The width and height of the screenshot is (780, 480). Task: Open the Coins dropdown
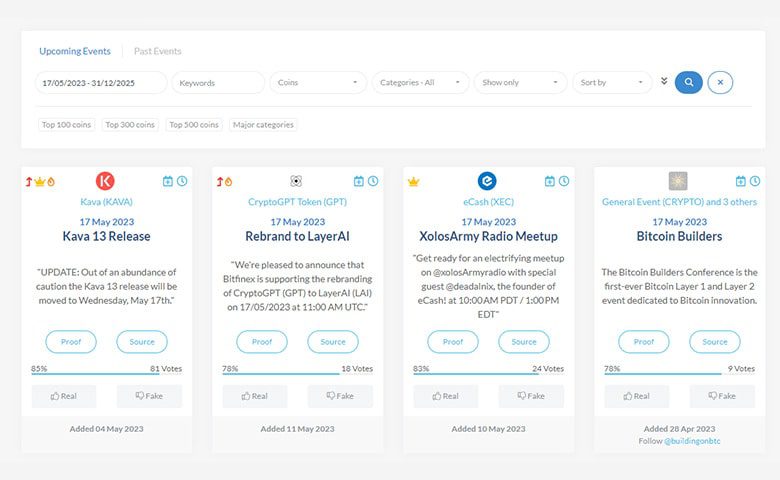pyautogui.click(x=318, y=83)
